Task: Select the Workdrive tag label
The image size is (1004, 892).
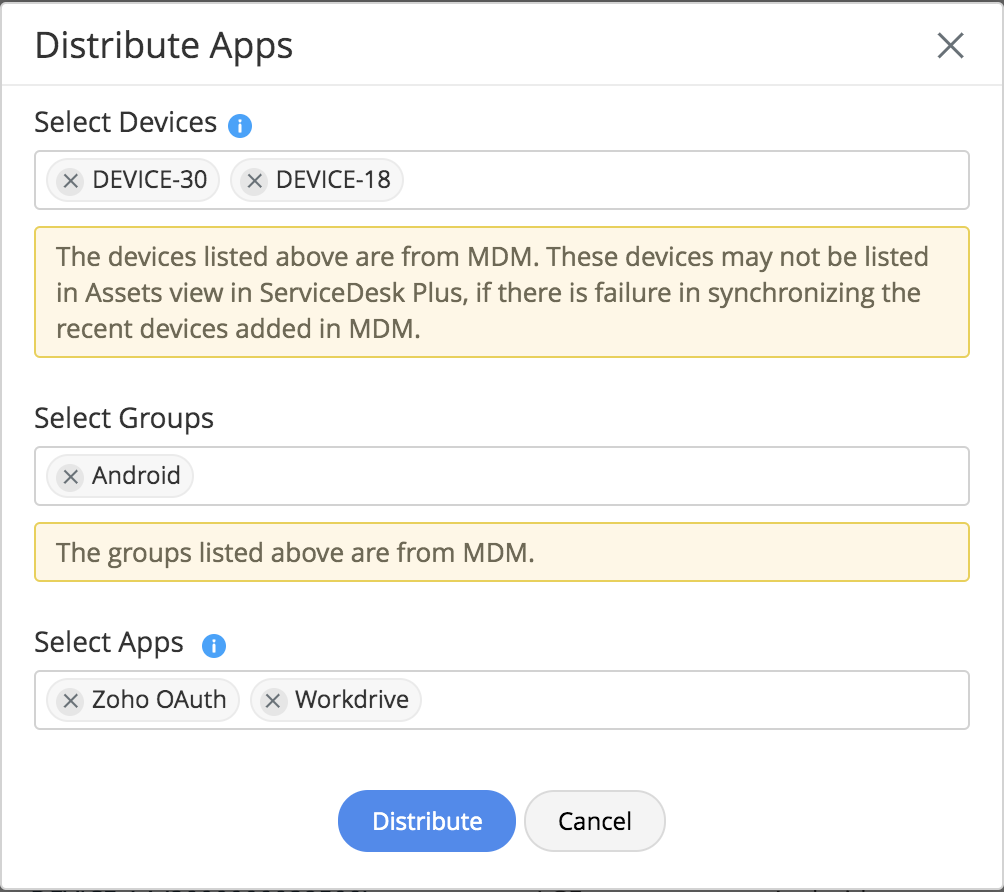Action: pyautogui.click(x=352, y=700)
